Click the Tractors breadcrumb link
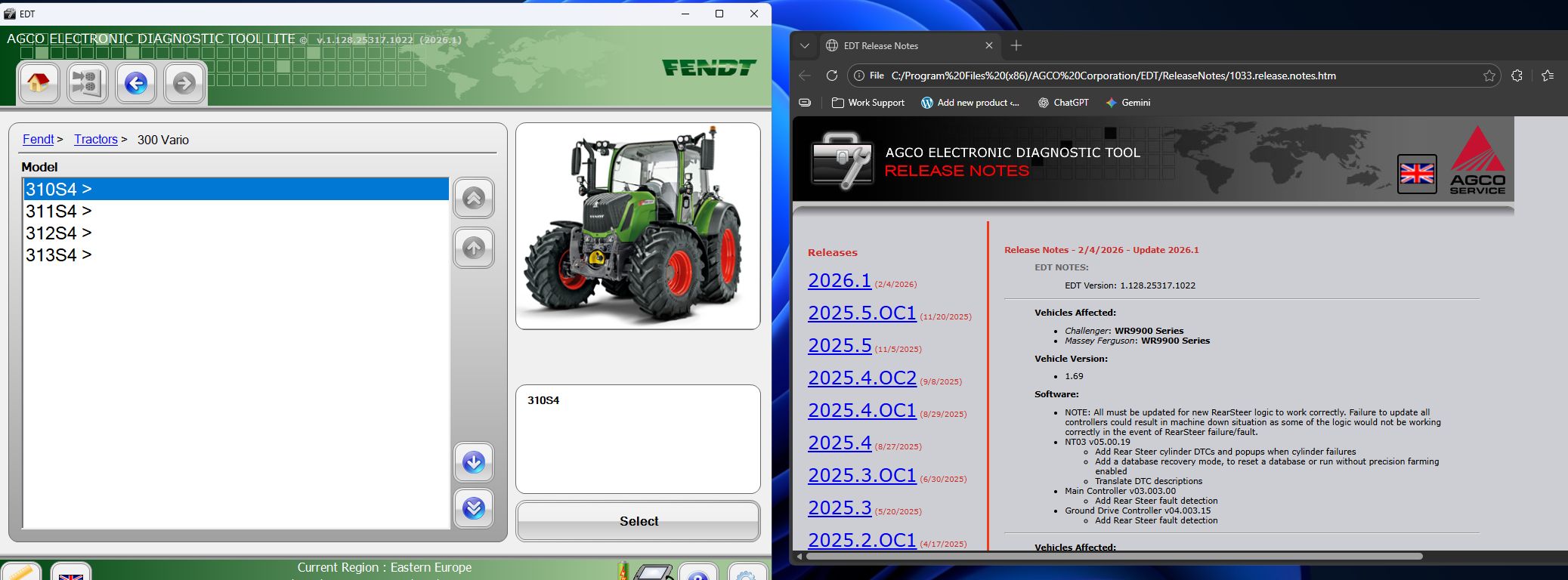 (96, 139)
